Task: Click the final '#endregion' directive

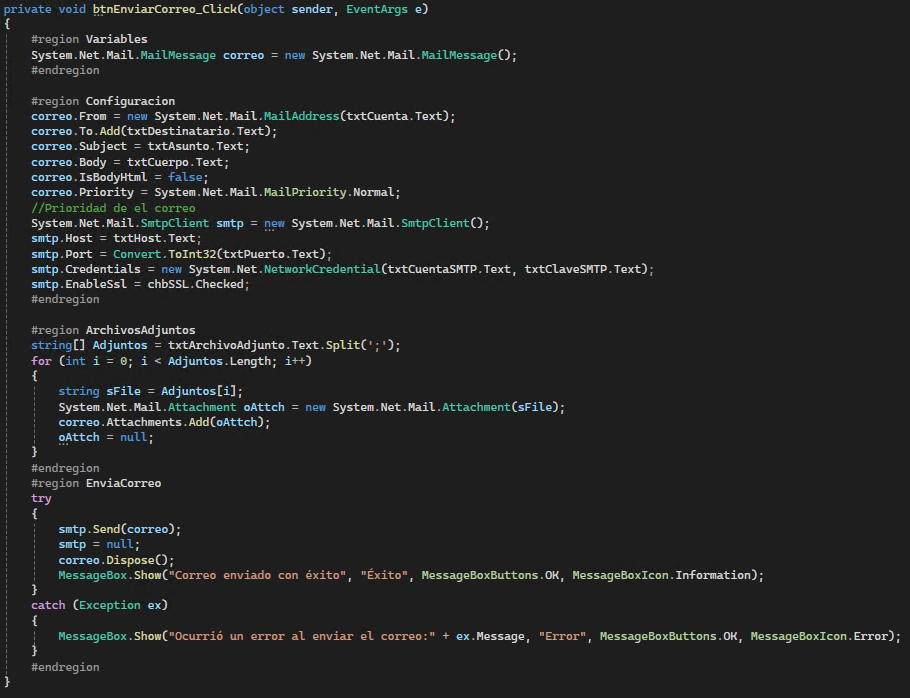Action: 65,667
